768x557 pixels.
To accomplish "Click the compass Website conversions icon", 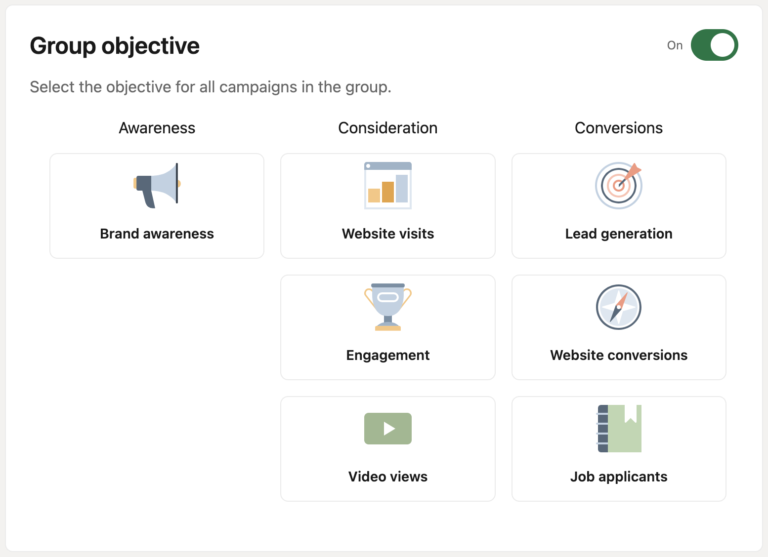I will (619, 307).
